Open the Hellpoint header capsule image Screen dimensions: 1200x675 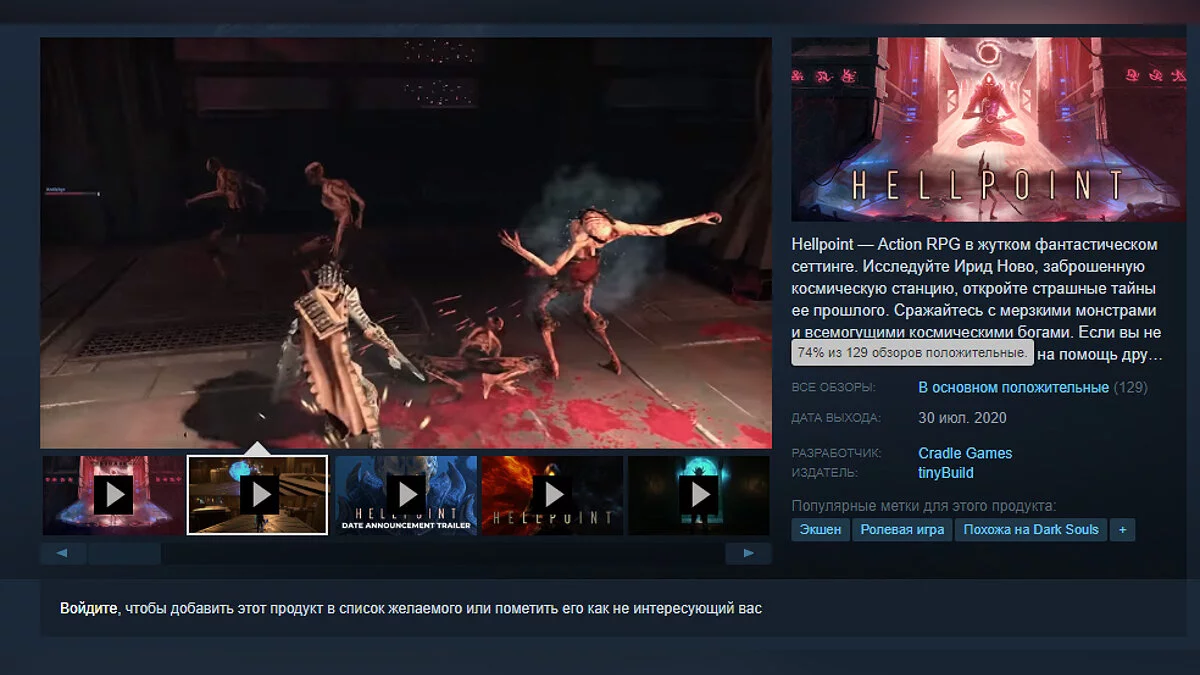989,129
